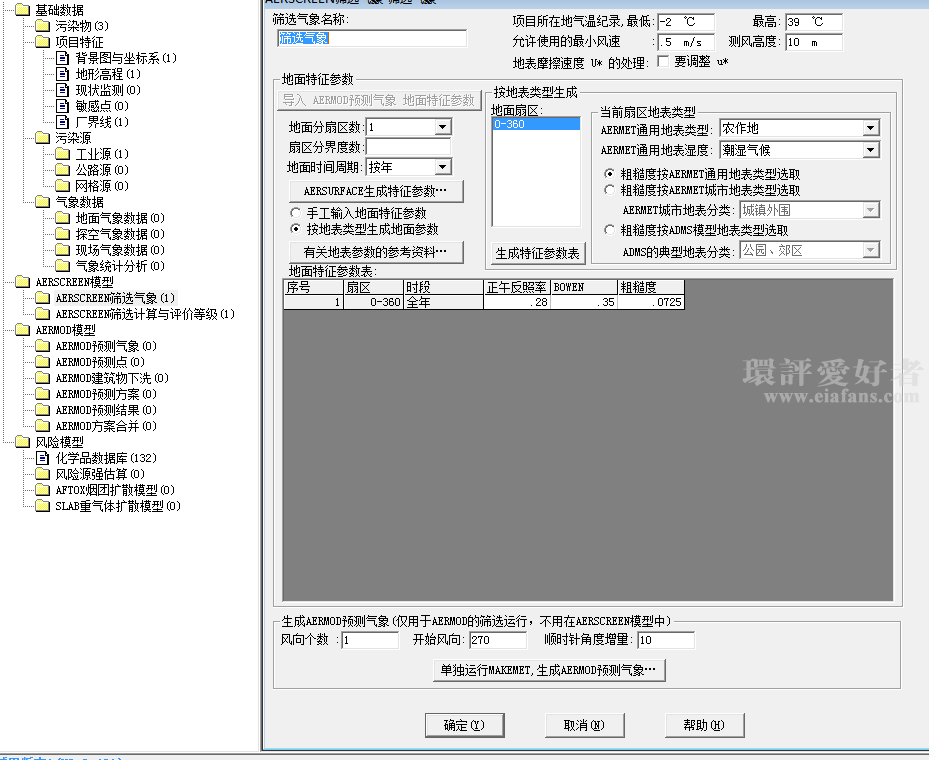929x760 pixels.
Task: Select 手工输入地面特征参数 radio button
Action: [x=296, y=213]
